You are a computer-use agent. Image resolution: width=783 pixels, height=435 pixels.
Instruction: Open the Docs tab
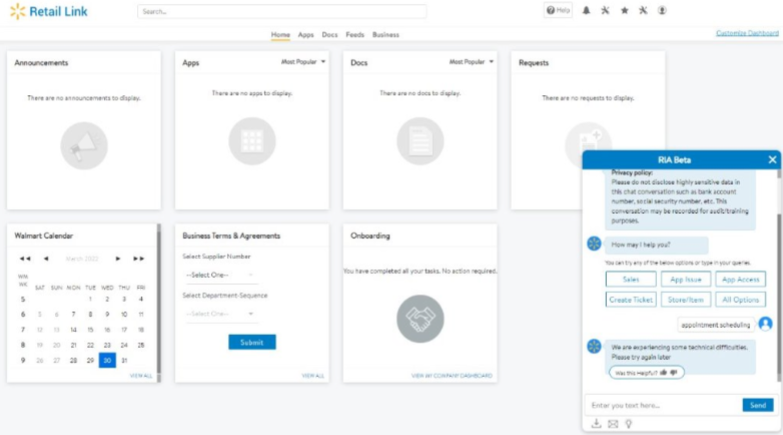click(330, 34)
